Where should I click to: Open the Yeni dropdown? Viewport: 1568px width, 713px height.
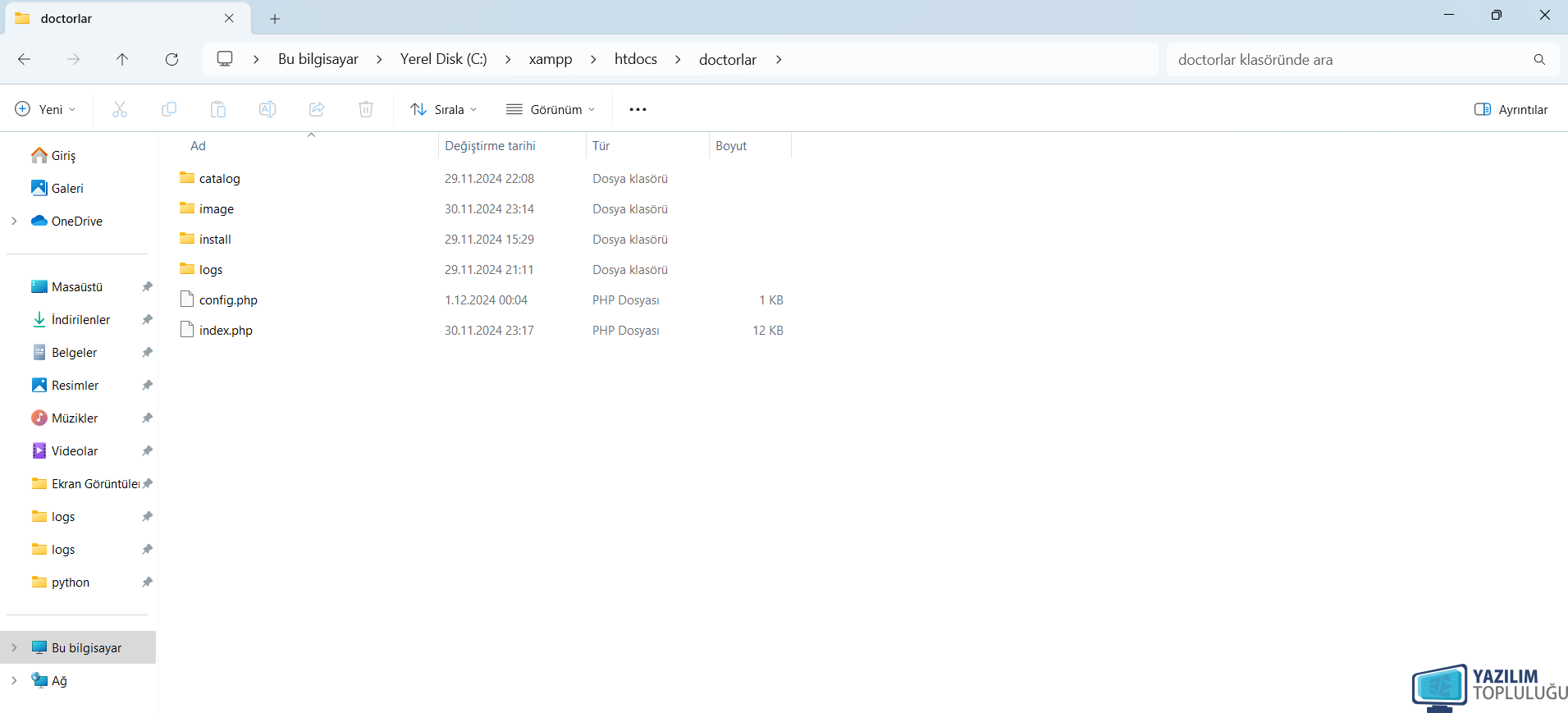(x=46, y=109)
